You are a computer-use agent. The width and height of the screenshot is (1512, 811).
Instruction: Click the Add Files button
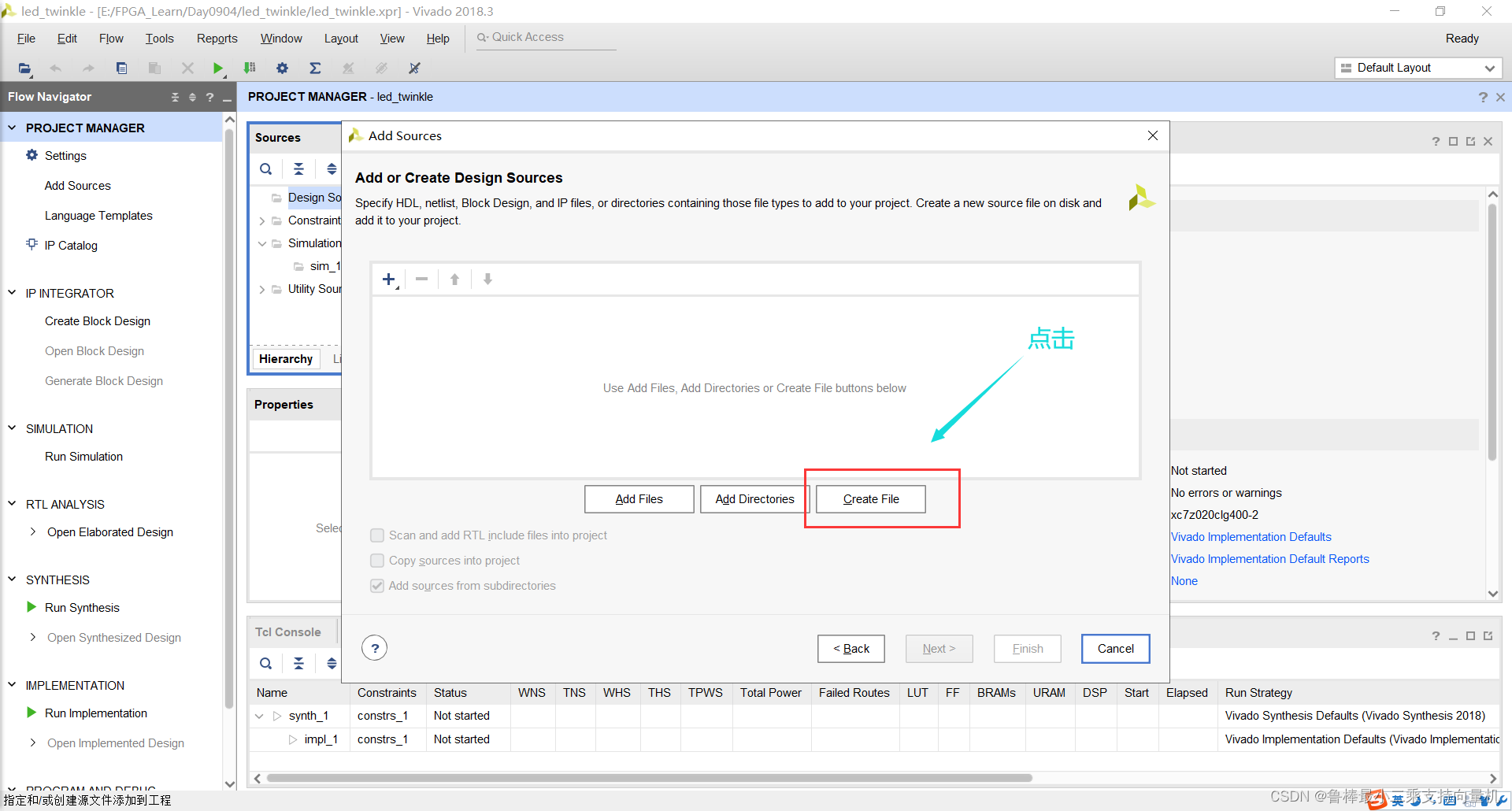coord(639,499)
